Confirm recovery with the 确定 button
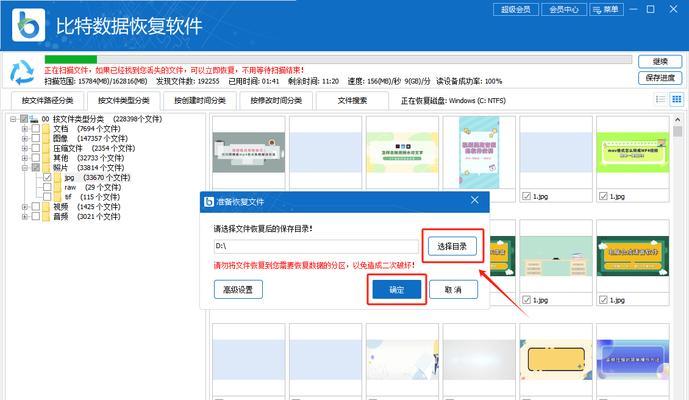Screen dimensions: 689x400 (397, 290)
